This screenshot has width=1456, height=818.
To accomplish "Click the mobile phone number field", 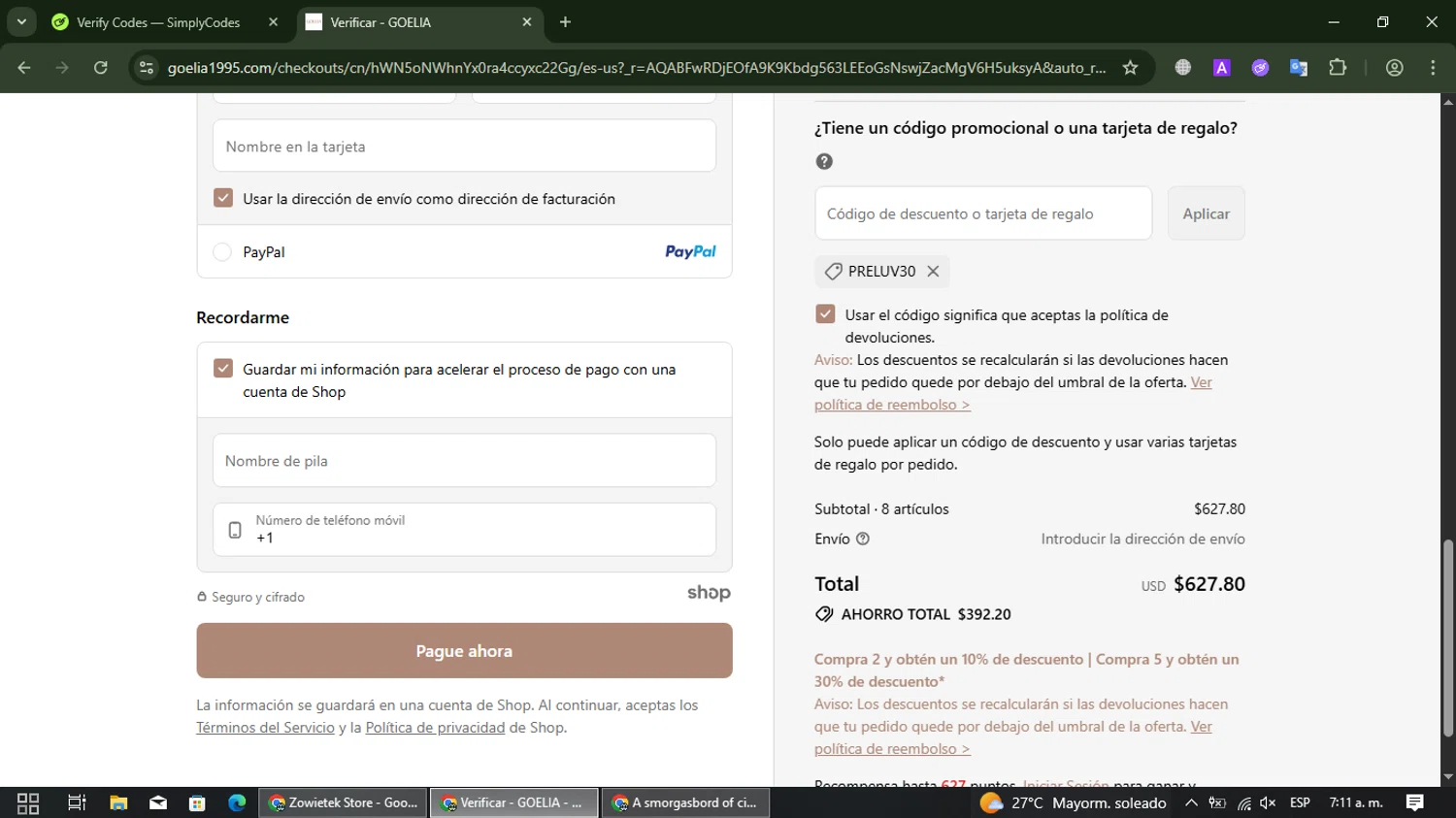I will 464,530.
